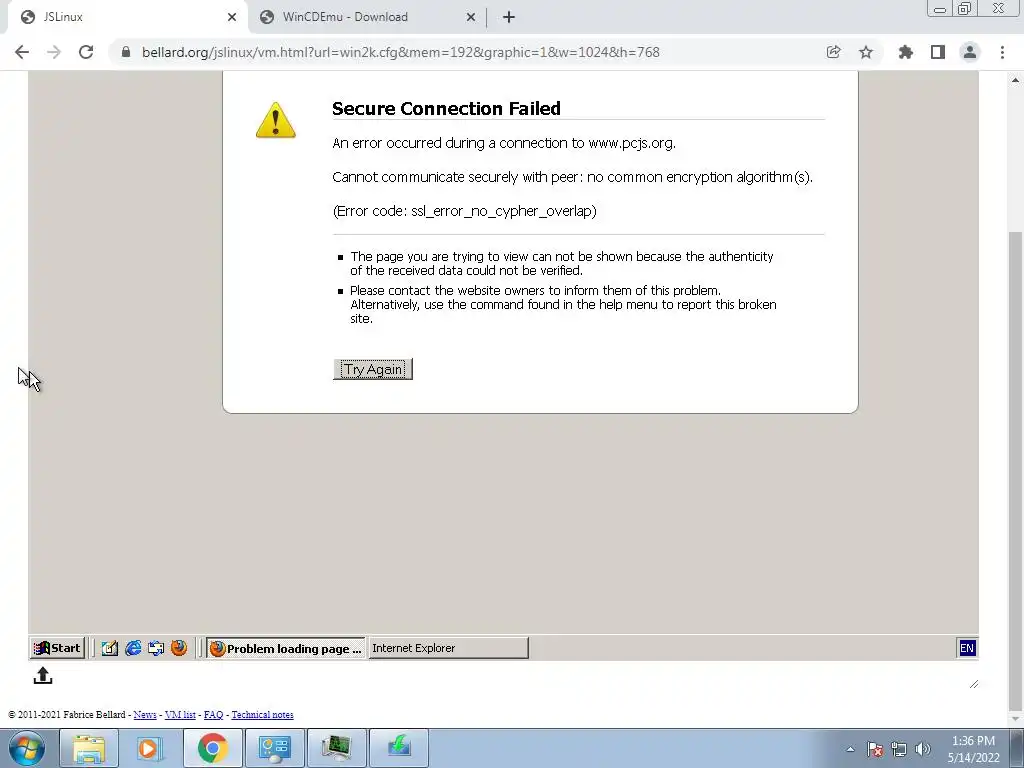Open the Windows 2000 Start menu

pyautogui.click(x=57, y=648)
